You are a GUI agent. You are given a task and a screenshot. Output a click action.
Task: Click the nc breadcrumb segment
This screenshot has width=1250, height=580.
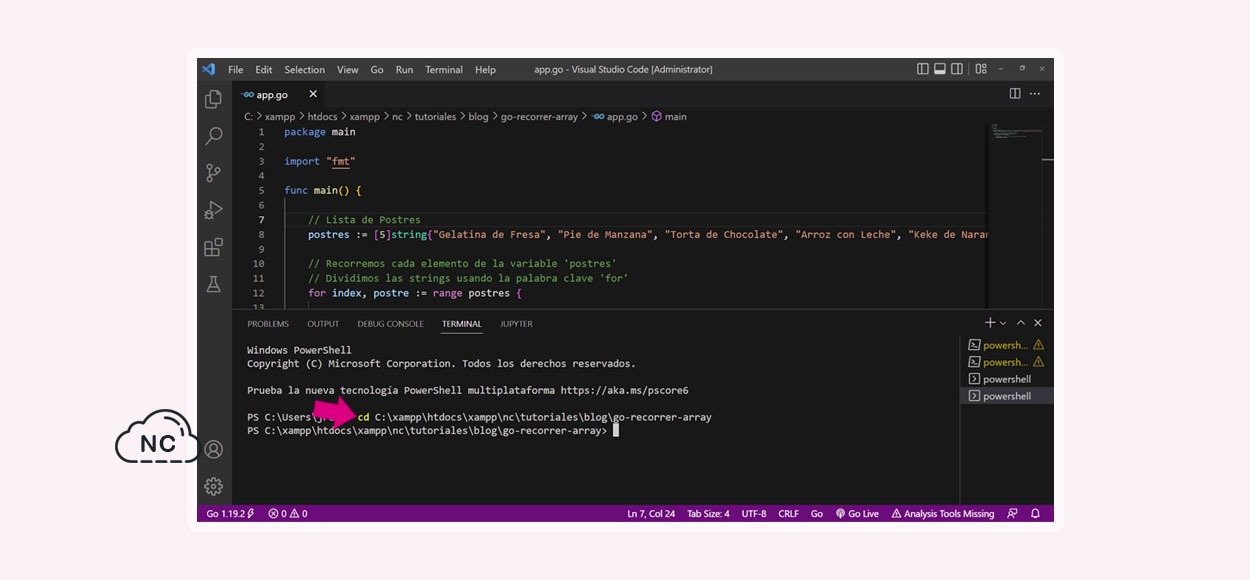click(x=397, y=117)
